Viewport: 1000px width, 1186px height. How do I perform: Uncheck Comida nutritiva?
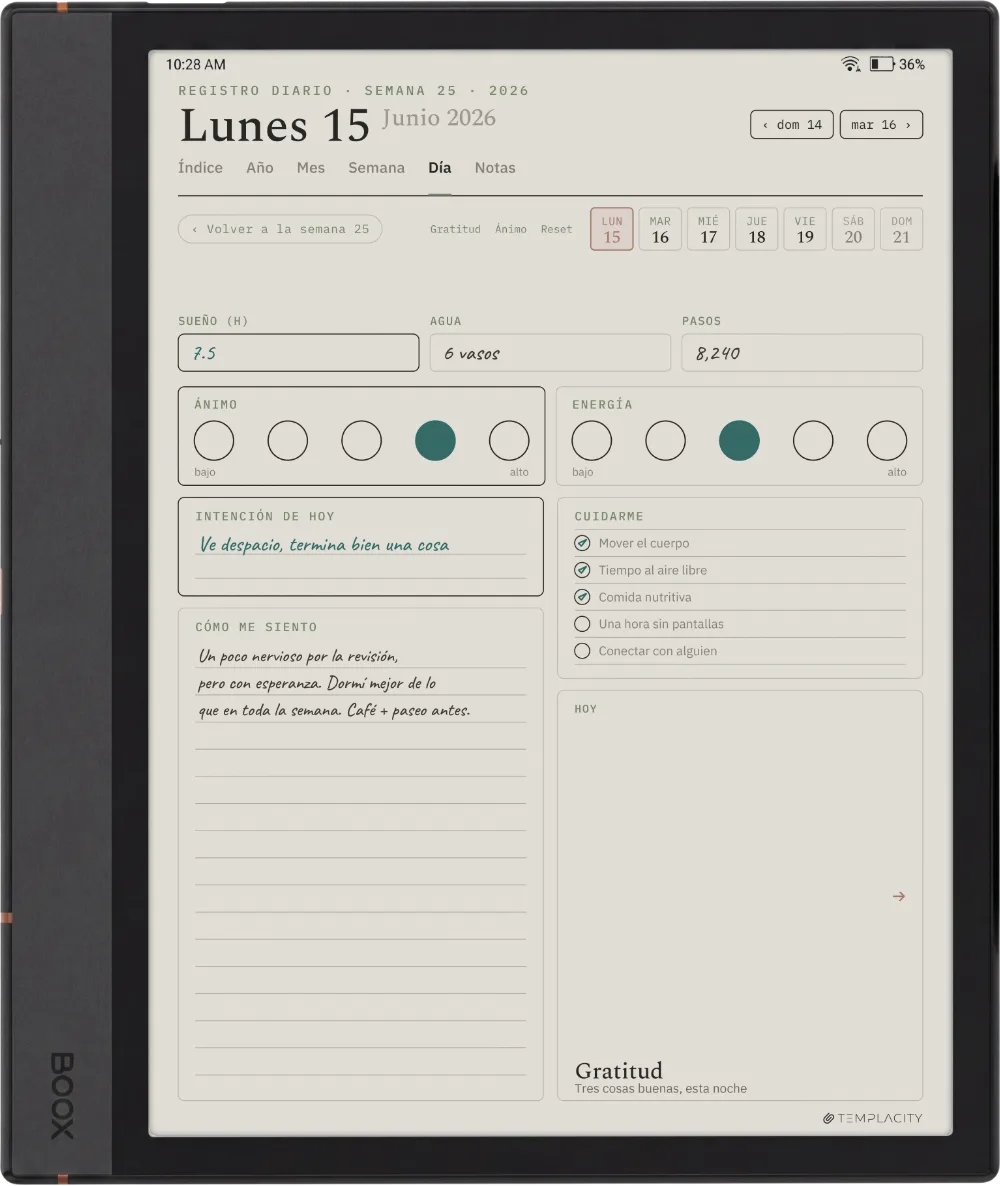pyautogui.click(x=582, y=598)
